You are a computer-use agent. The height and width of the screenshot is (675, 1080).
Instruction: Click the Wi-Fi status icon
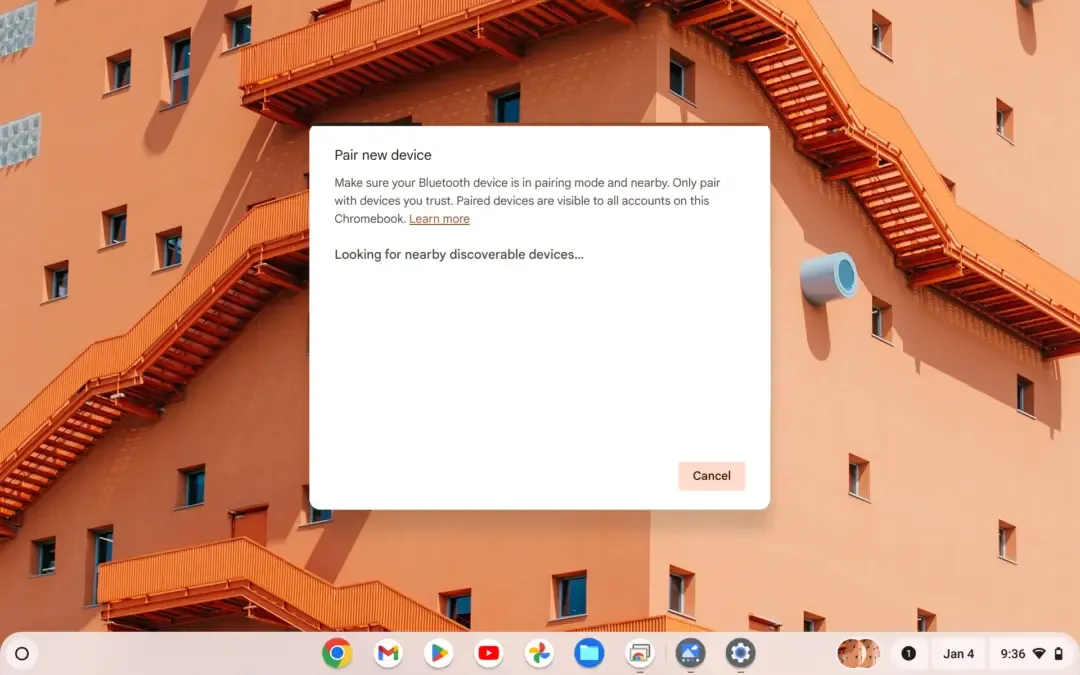pyautogui.click(x=1039, y=654)
